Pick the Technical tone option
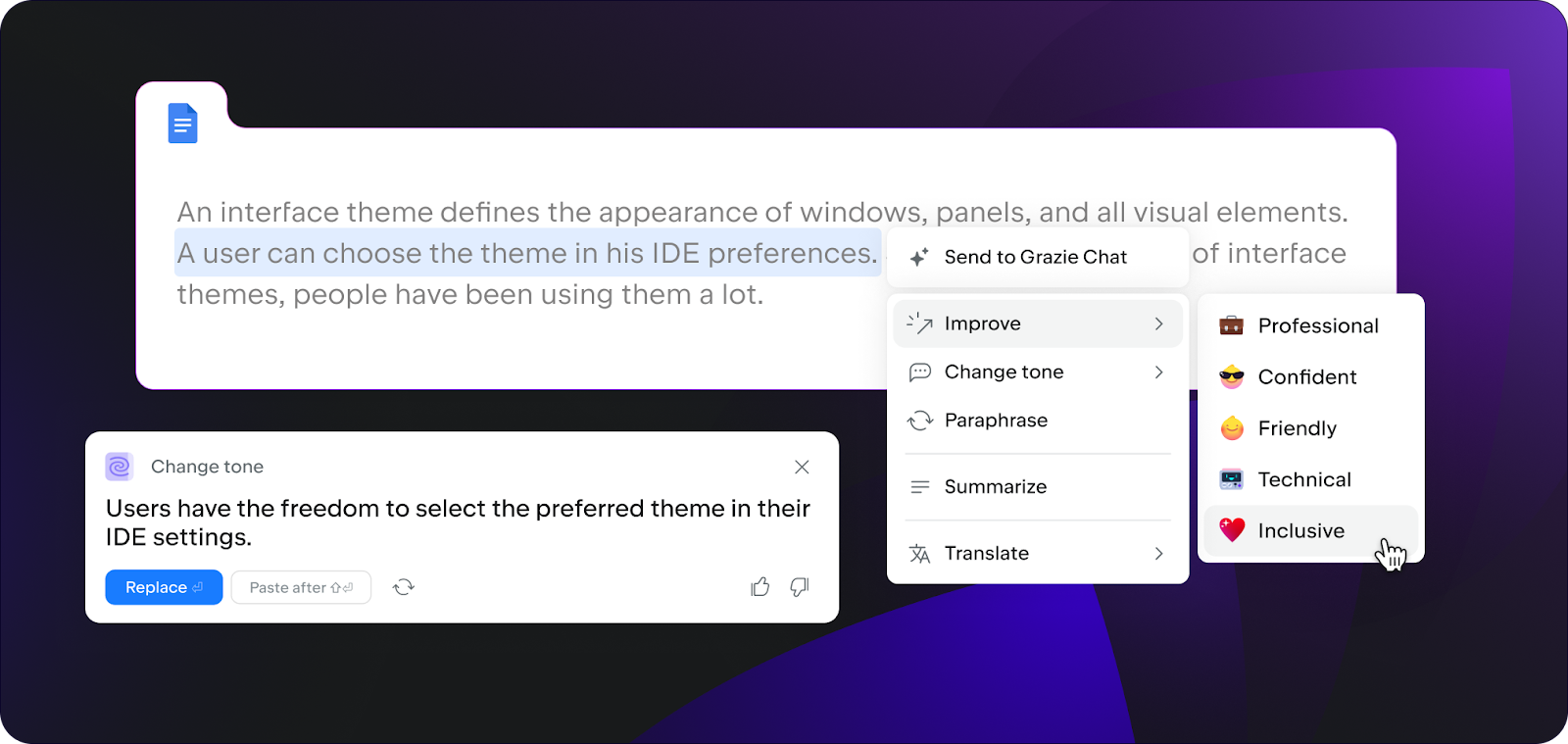The width and height of the screenshot is (1568, 744). click(1311, 479)
